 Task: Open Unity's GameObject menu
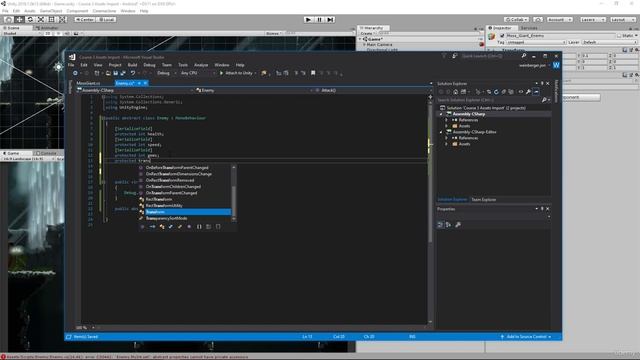tap(51, 11)
